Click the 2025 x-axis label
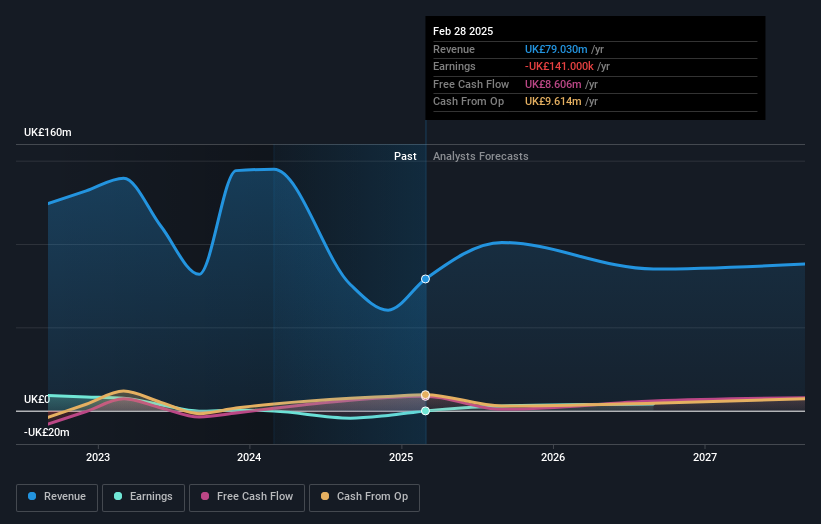821x524 pixels. [401, 457]
